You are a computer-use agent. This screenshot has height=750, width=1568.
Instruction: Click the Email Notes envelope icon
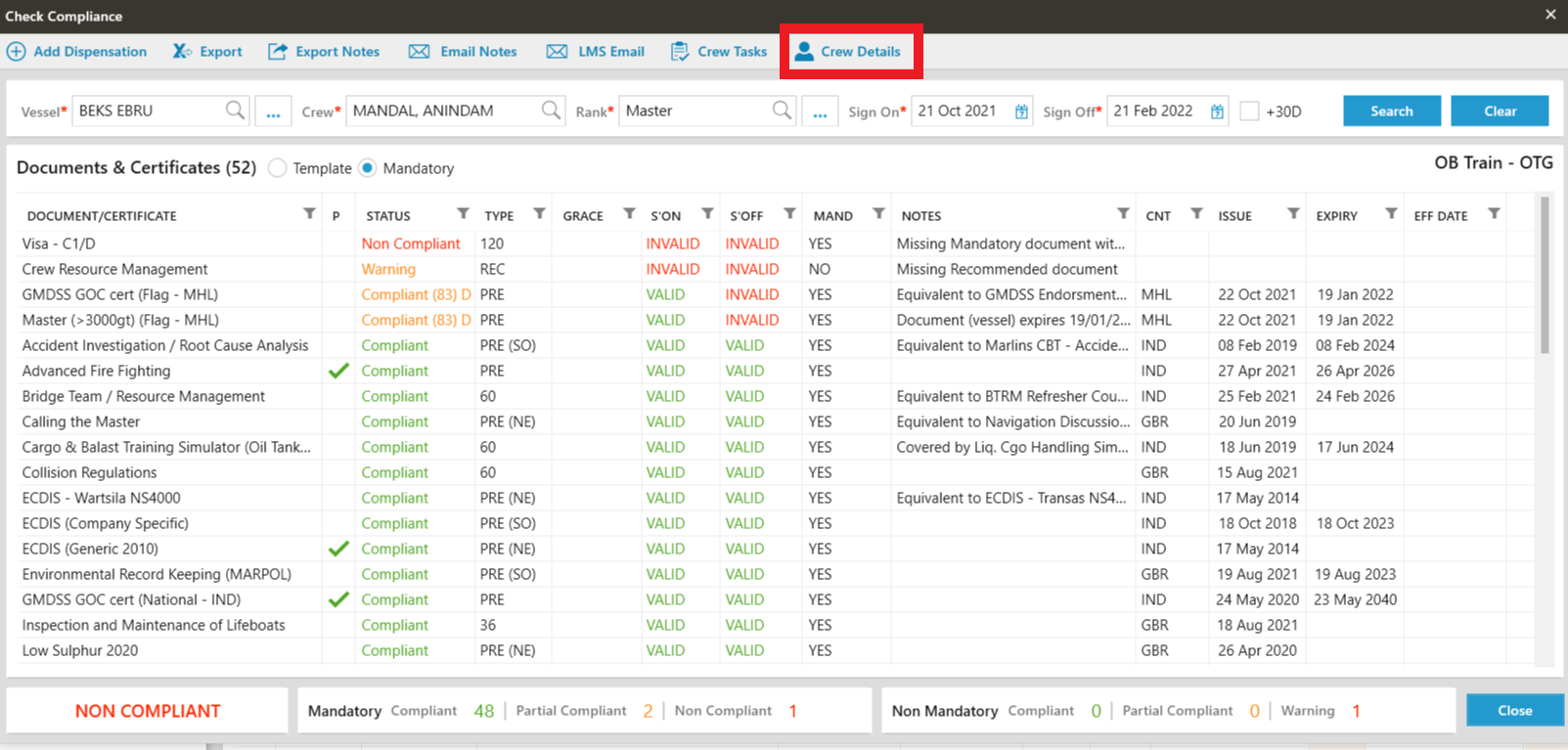click(x=419, y=52)
